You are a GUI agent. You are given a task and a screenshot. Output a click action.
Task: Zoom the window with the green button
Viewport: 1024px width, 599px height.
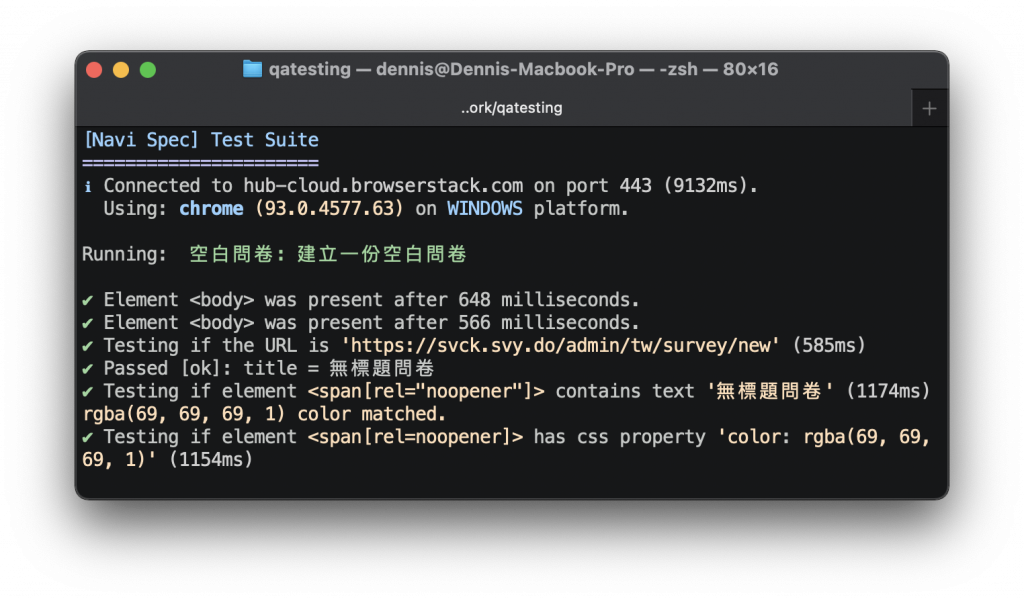pos(148,70)
